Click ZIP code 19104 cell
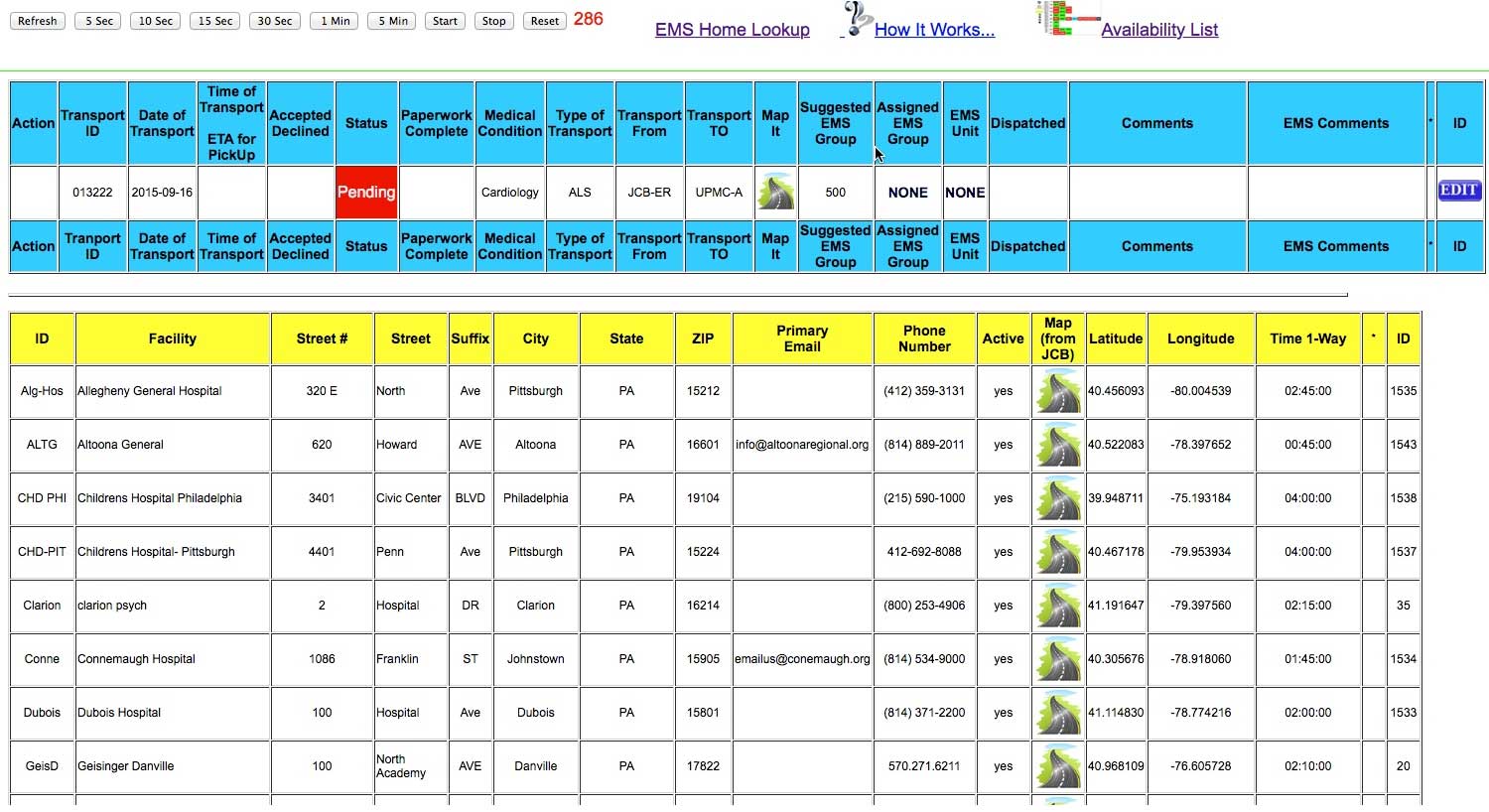Viewport: 1489px width, 812px height. pos(703,498)
